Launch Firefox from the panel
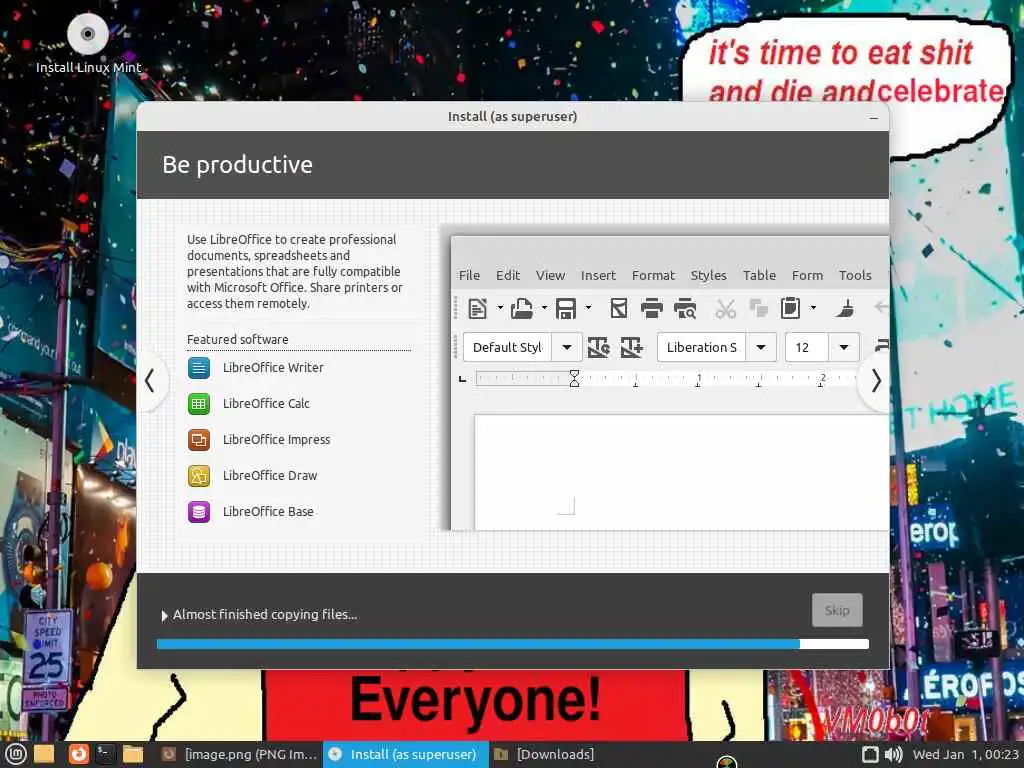 (78, 754)
